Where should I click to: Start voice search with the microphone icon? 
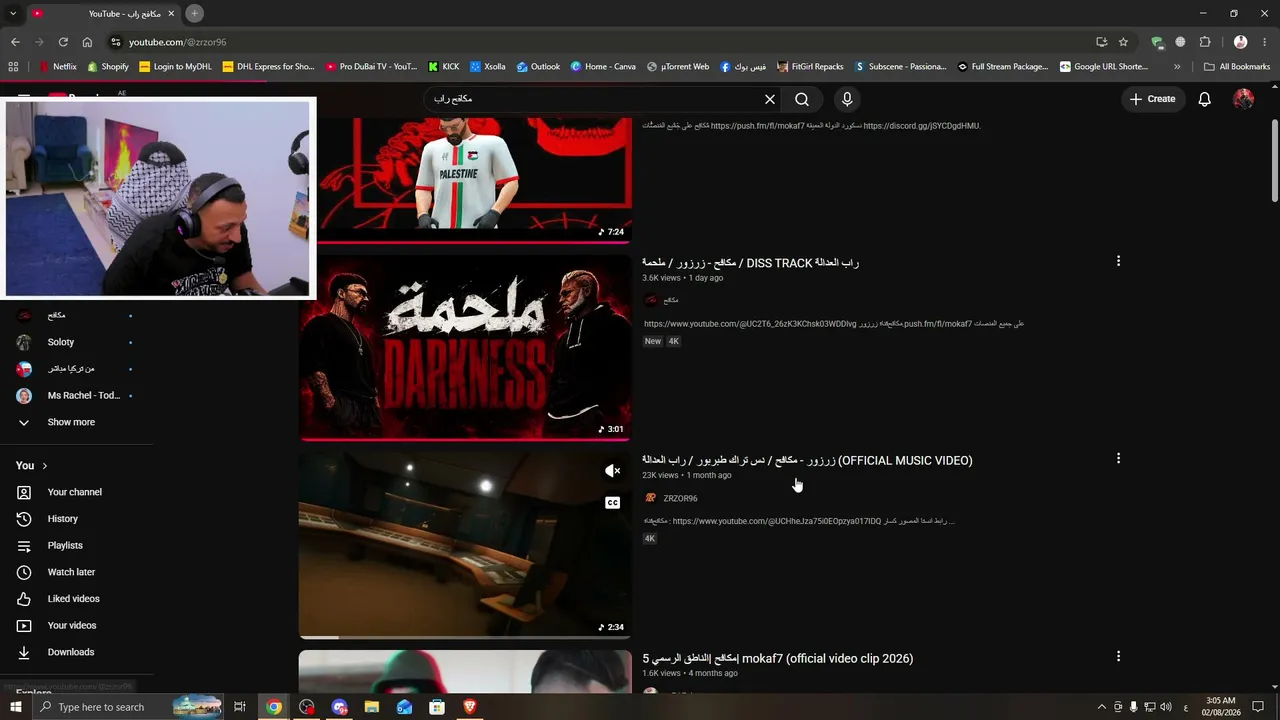pyautogui.click(x=847, y=99)
